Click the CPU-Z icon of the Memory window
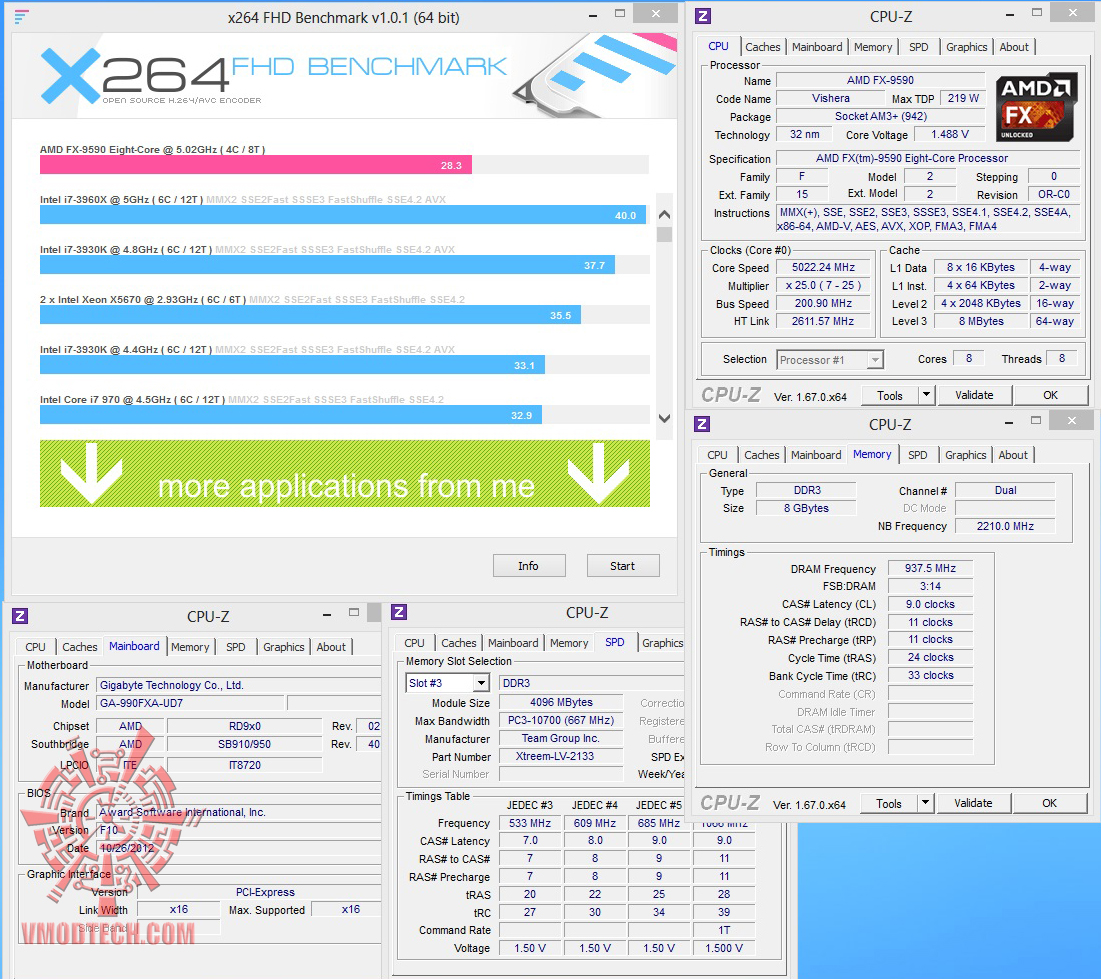 point(701,424)
